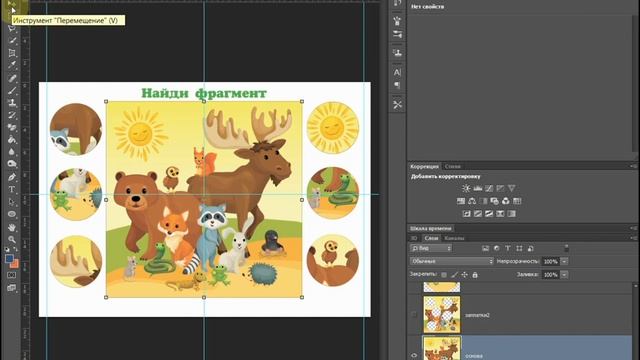
Task: Select the Hand tool
Action: point(12,227)
